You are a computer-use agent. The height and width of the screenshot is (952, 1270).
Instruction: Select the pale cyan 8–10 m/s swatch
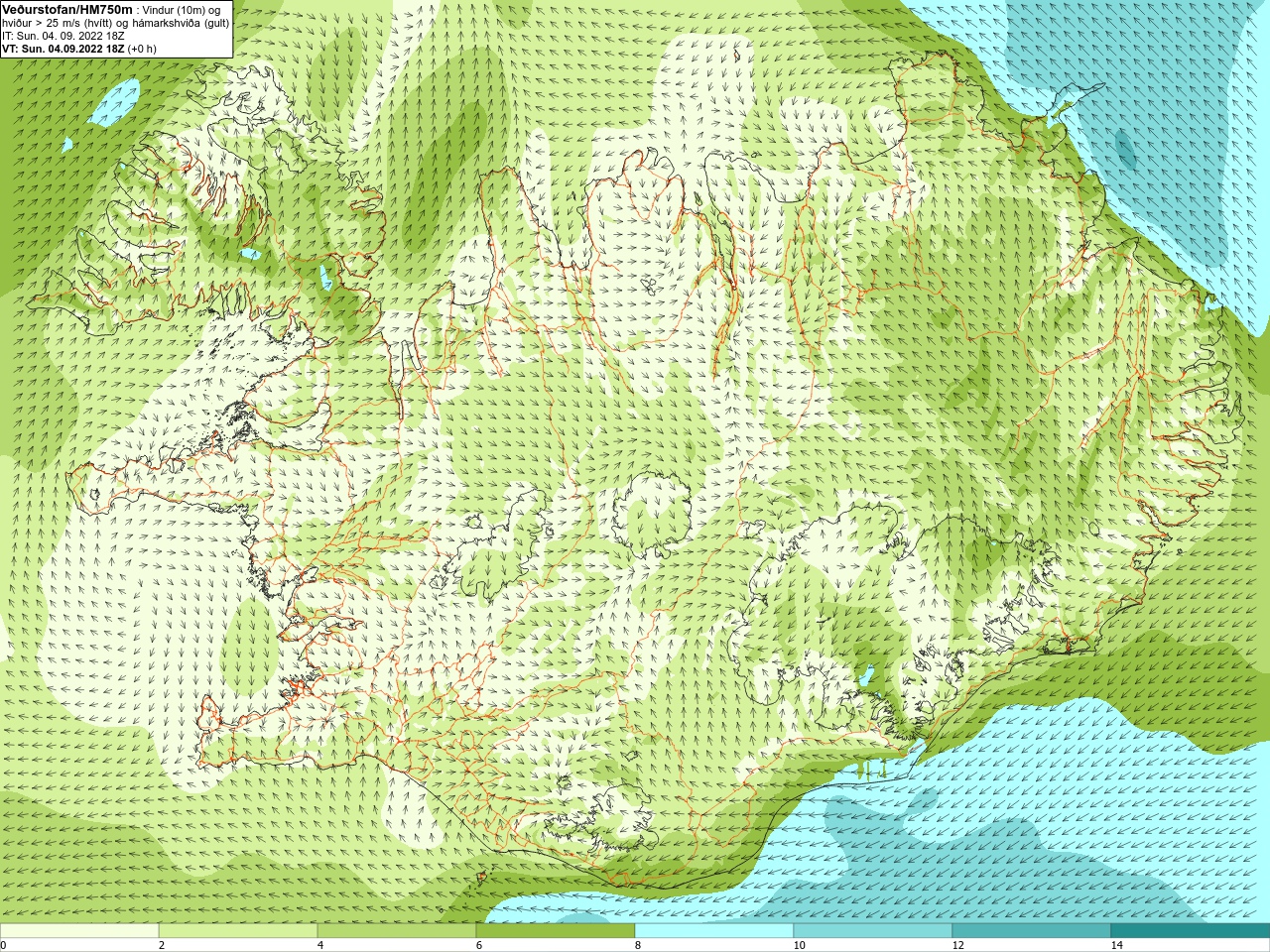tap(714, 930)
